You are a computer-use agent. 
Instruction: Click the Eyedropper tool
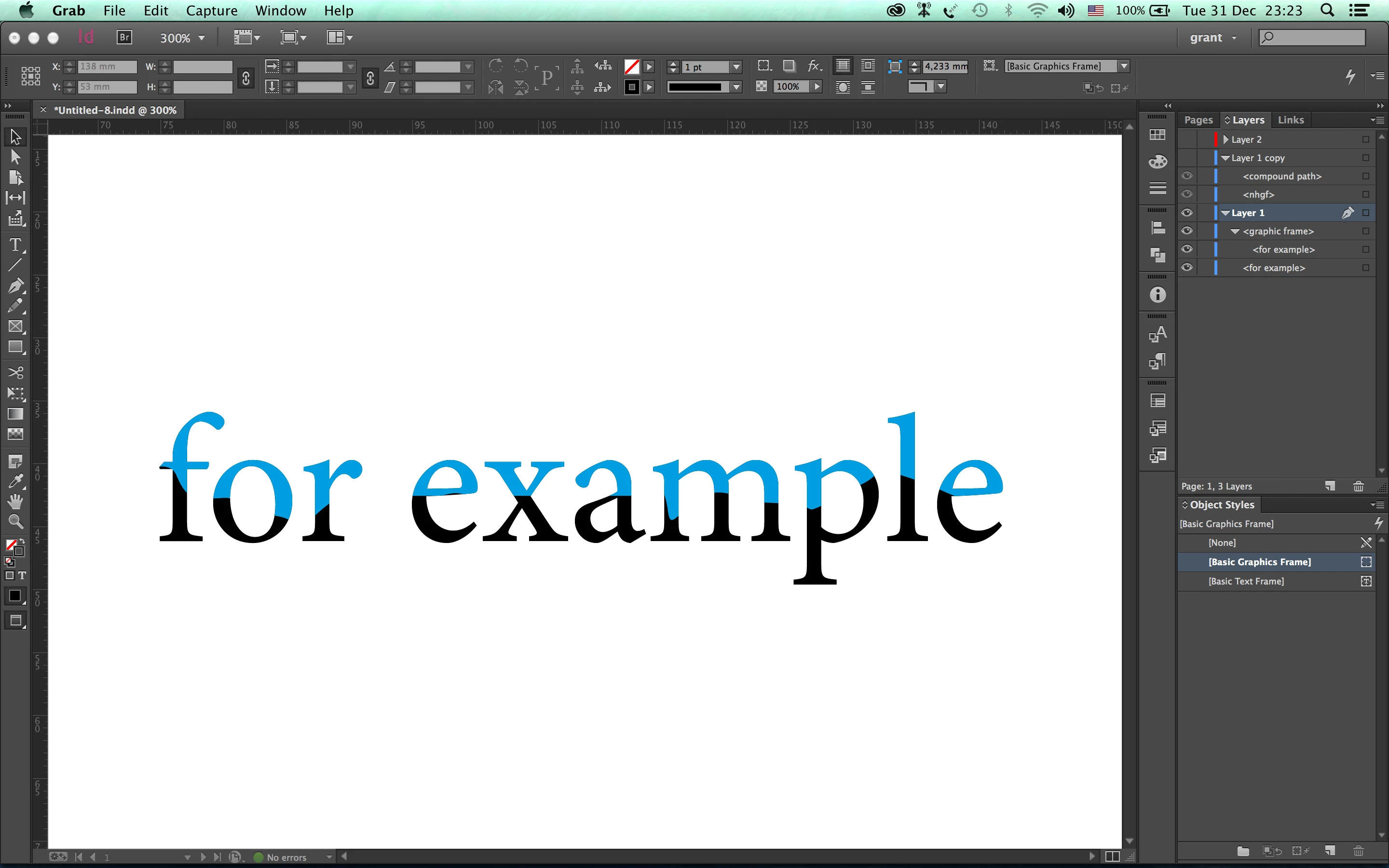tap(15, 481)
